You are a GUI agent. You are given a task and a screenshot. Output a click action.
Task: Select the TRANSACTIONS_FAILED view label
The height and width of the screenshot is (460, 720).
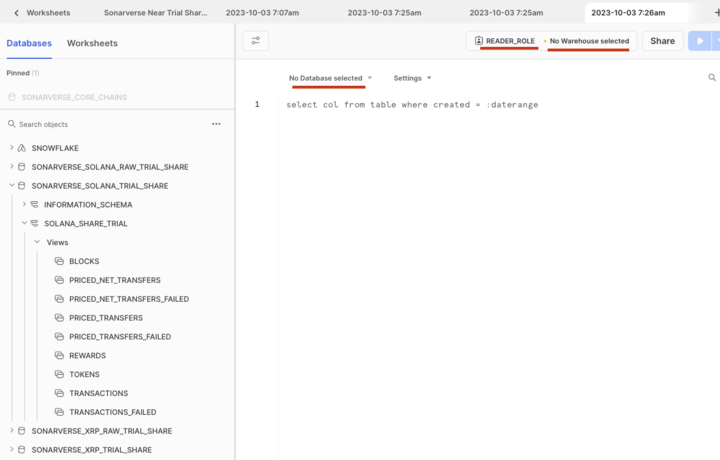[x=112, y=412]
